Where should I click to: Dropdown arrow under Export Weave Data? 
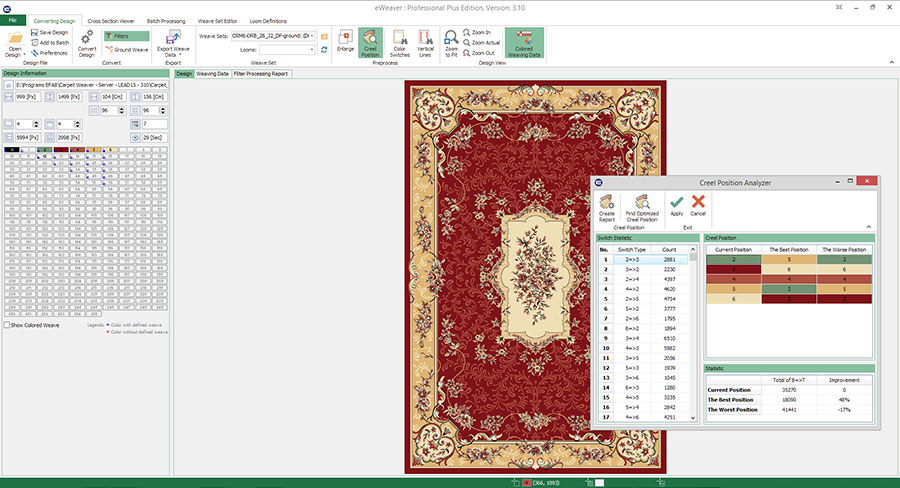click(x=181, y=55)
